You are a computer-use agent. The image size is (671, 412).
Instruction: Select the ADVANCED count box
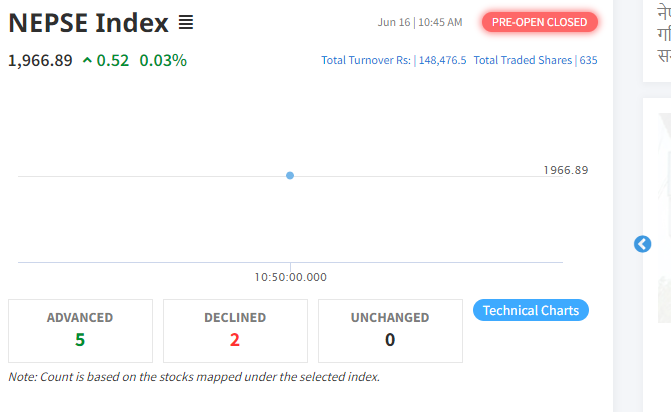pos(80,331)
